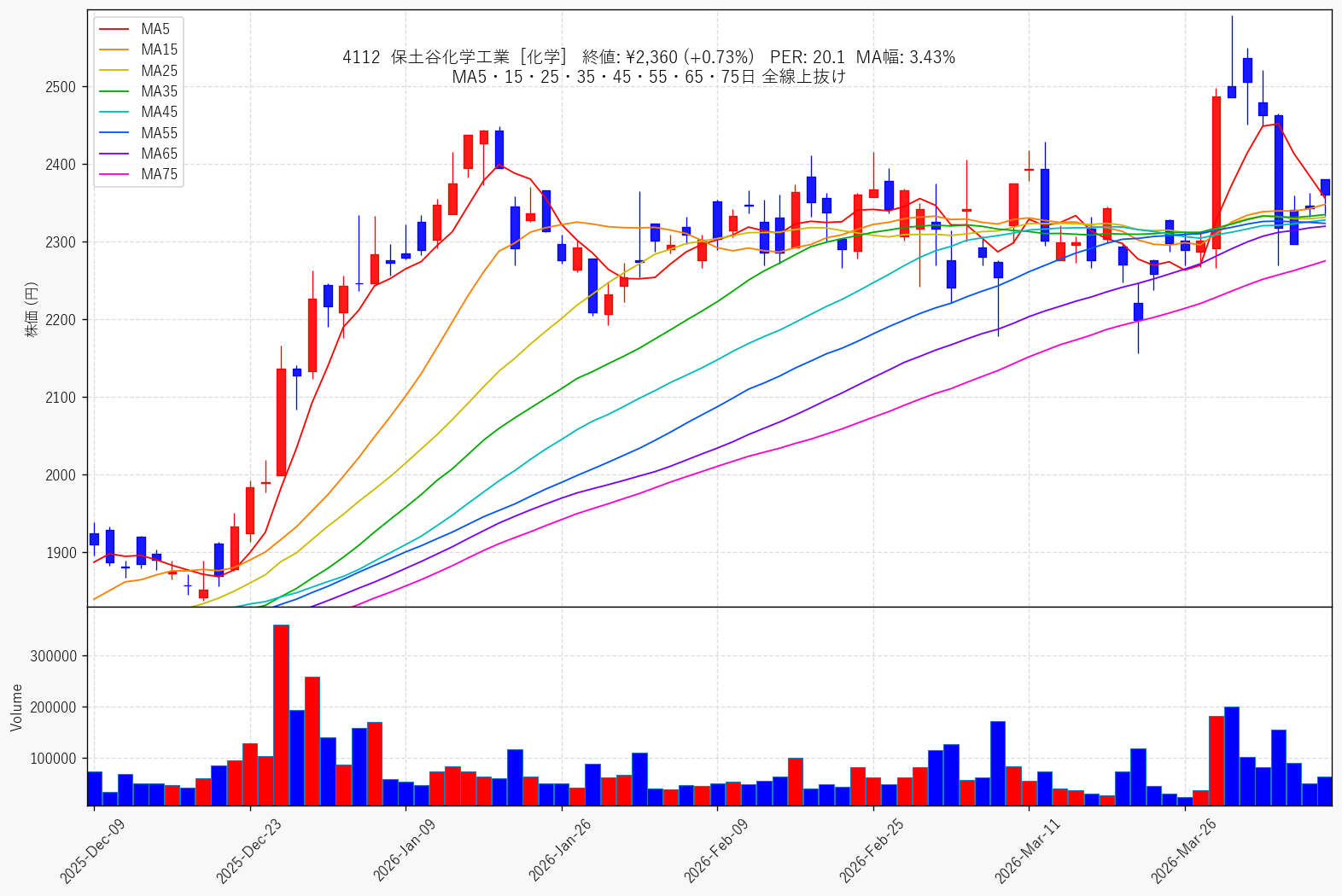Click the 株価 (円) axis title
The width and height of the screenshot is (1342, 896).
point(32,309)
